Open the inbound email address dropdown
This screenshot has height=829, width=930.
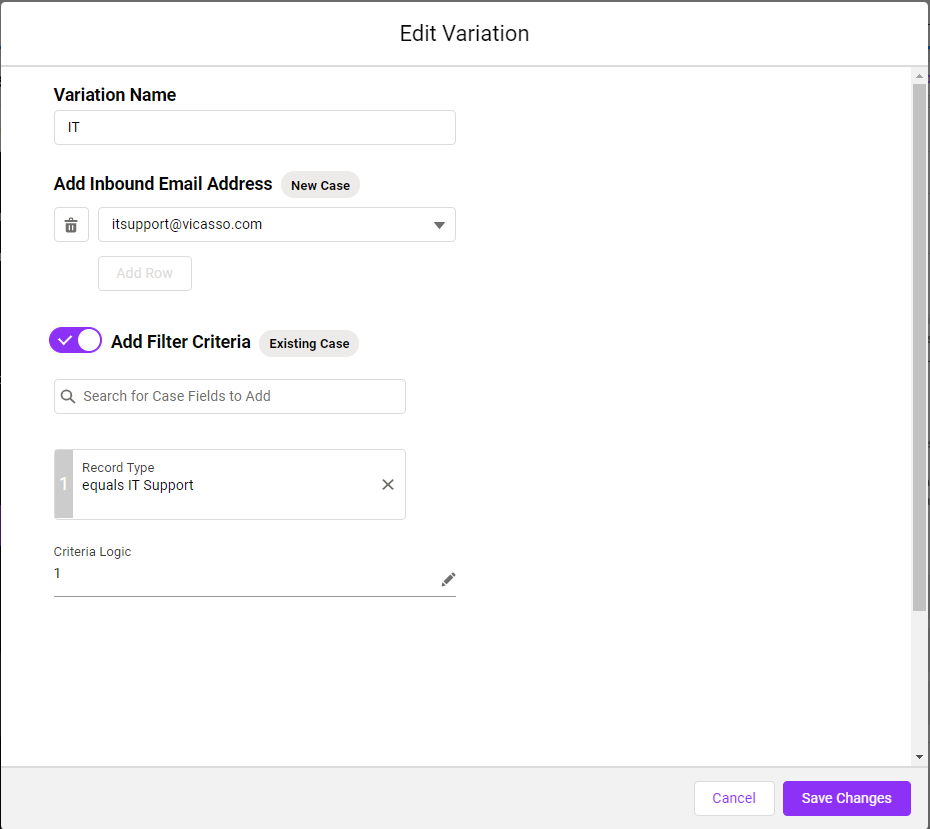coord(276,225)
